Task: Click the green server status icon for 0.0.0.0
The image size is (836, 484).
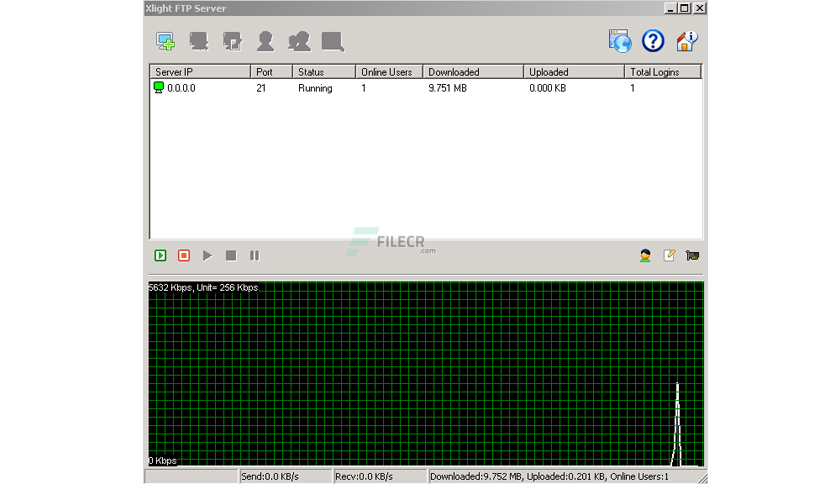Action: (158, 87)
